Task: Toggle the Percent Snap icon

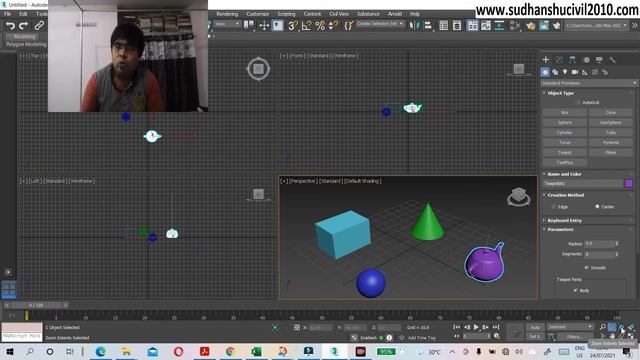Action: [320, 26]
